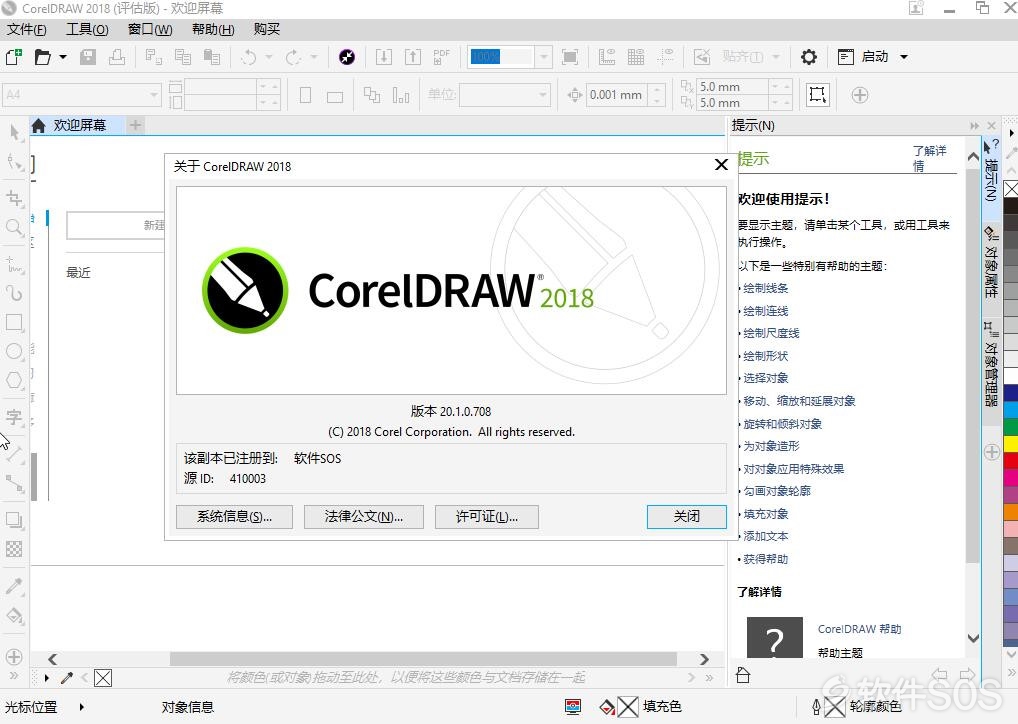Click the Publish to PDF icon
The height and width of the screenshot is (724, 1018).
(x=441, y=57)
